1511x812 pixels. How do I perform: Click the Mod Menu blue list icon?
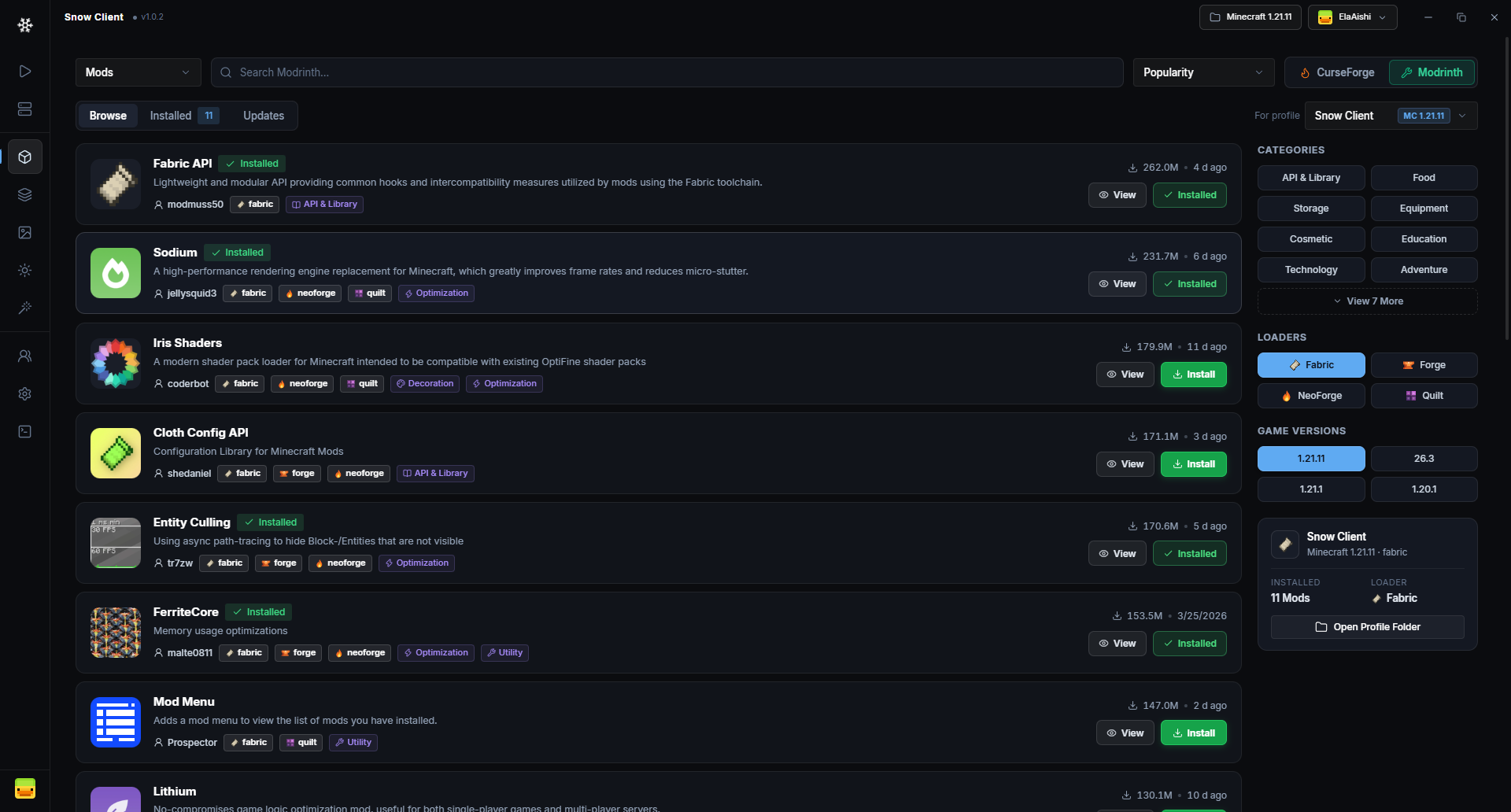(116, 722)
